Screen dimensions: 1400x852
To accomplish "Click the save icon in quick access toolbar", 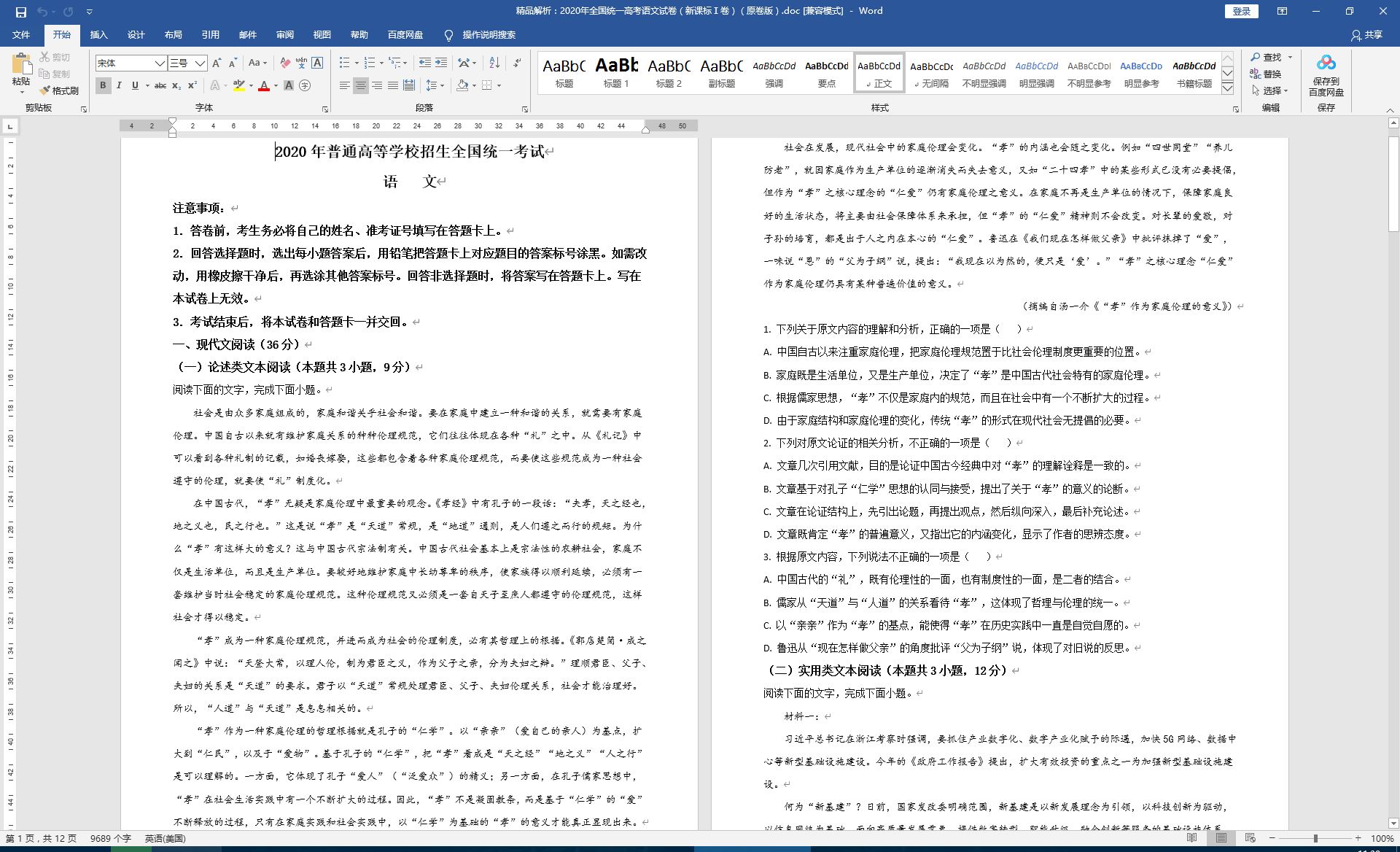I will pos(20,12).
